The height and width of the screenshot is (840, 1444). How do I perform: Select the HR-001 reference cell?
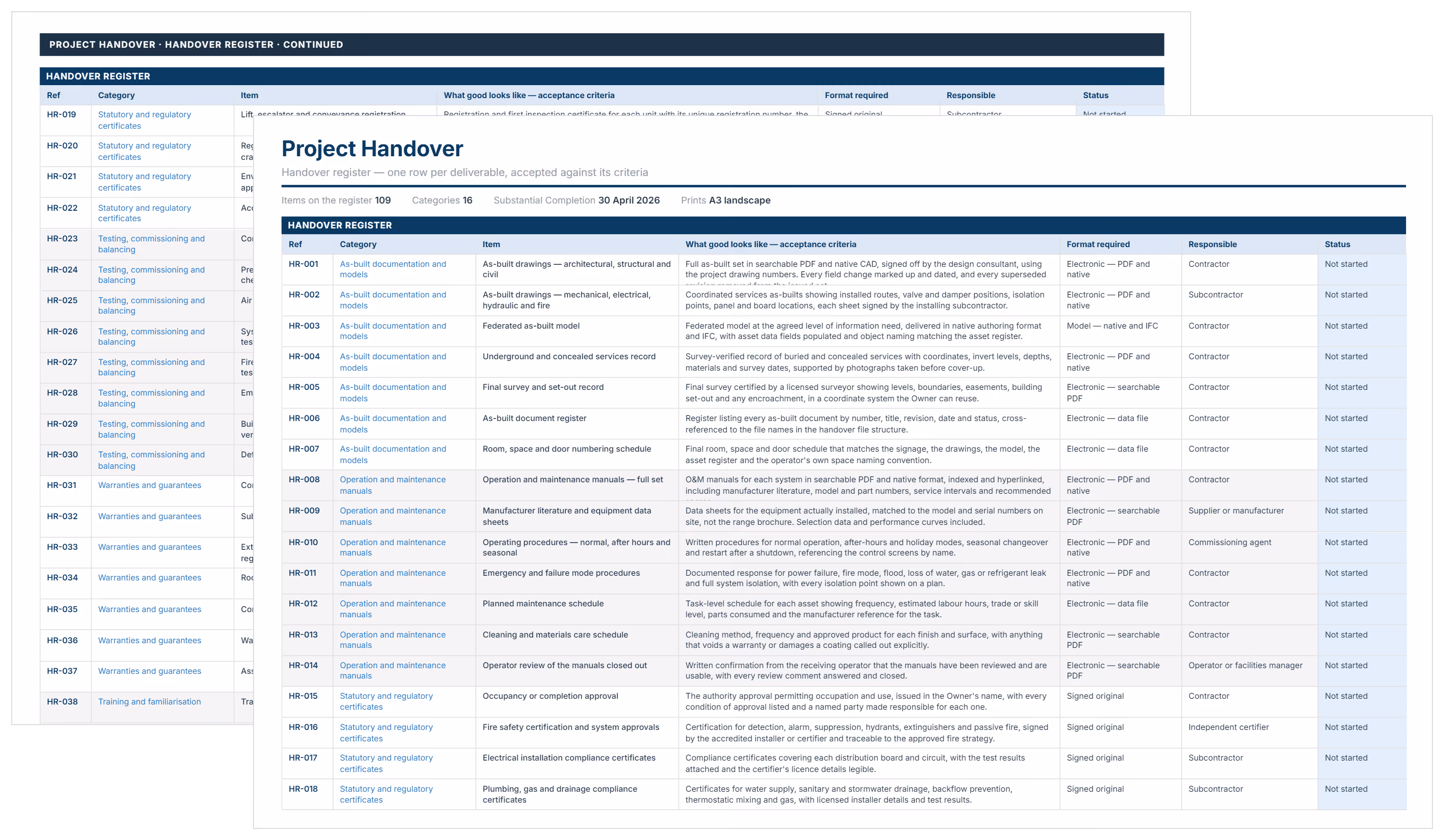click(x=306, y=269)
